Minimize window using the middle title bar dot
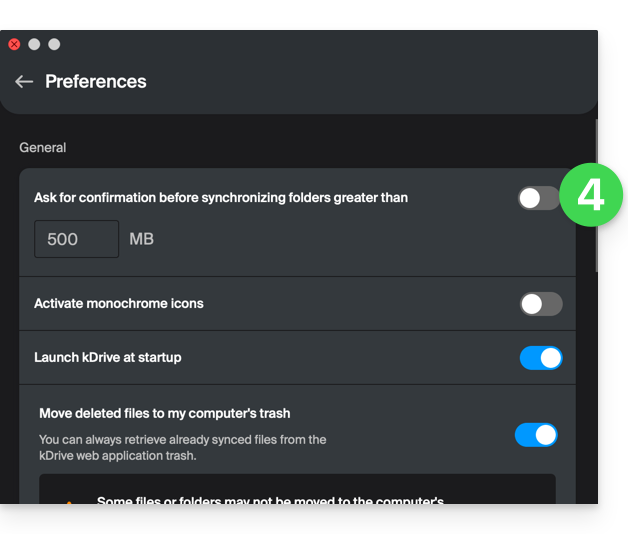 (34, 44)
